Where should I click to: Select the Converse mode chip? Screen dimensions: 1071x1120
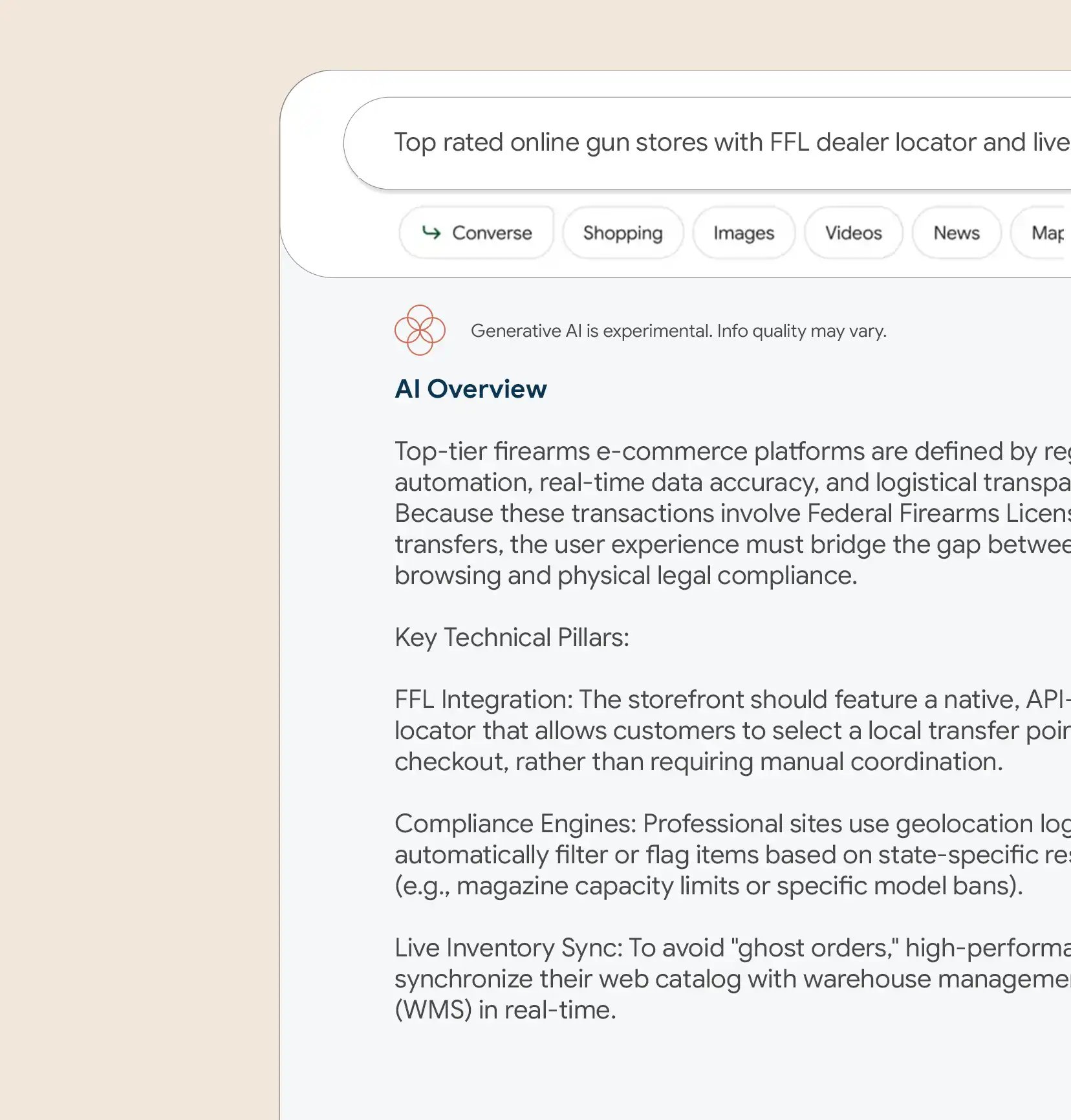[477, 233]
